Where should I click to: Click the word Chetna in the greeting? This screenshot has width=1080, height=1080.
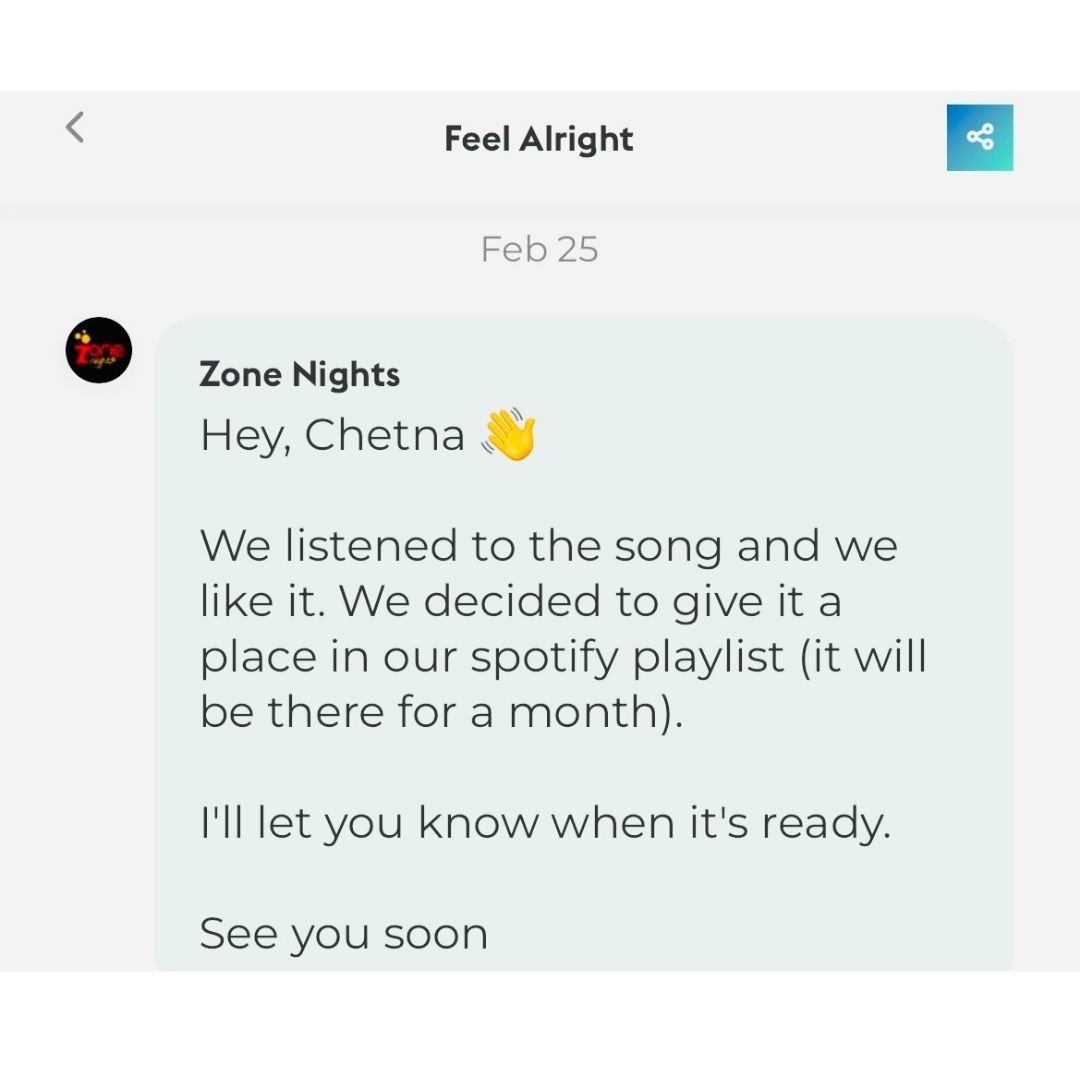pos(385,435)
